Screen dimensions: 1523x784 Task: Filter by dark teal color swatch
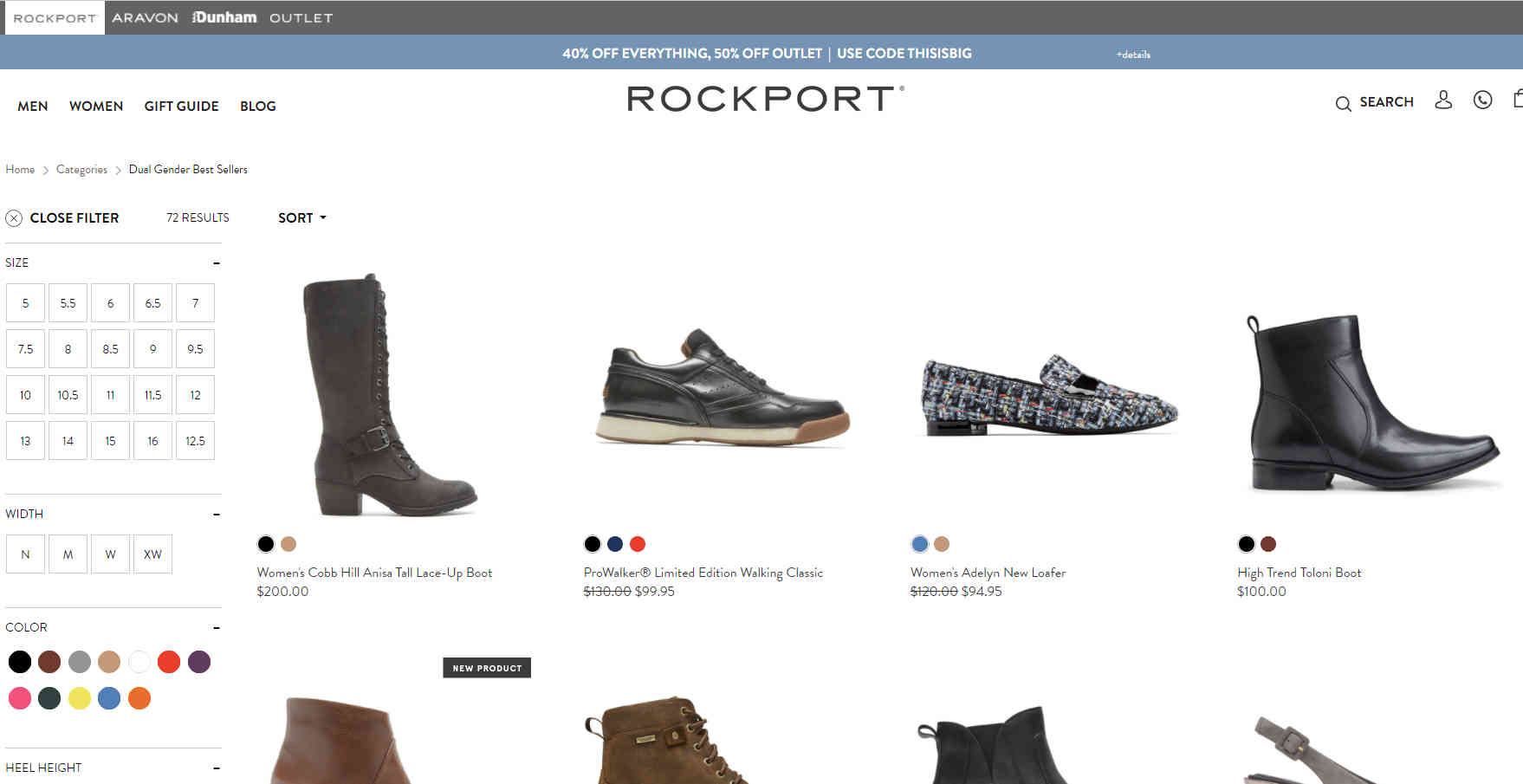[x=49, y=698]
